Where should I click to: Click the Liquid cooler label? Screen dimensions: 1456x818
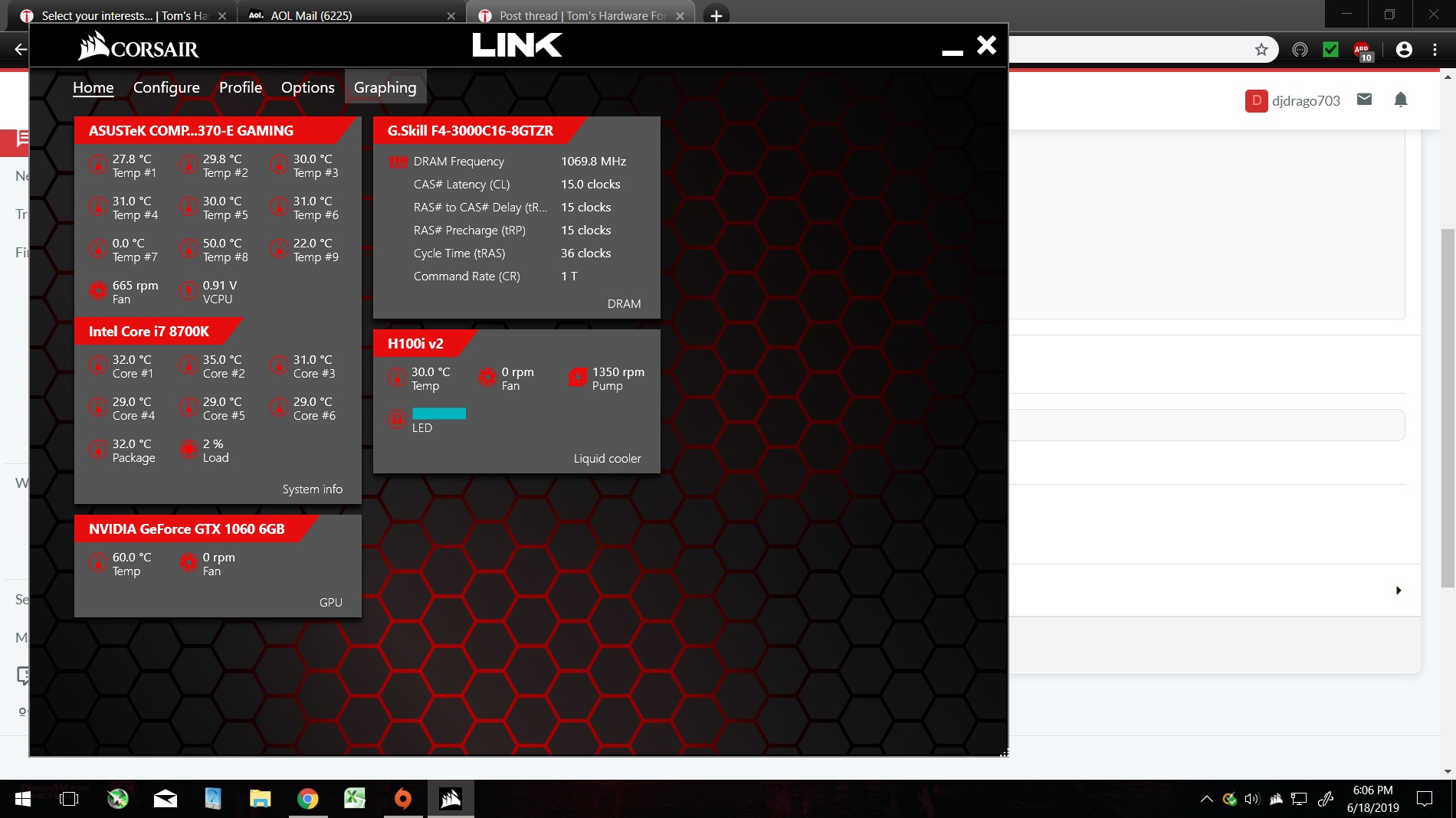click(x=608, y=459)
